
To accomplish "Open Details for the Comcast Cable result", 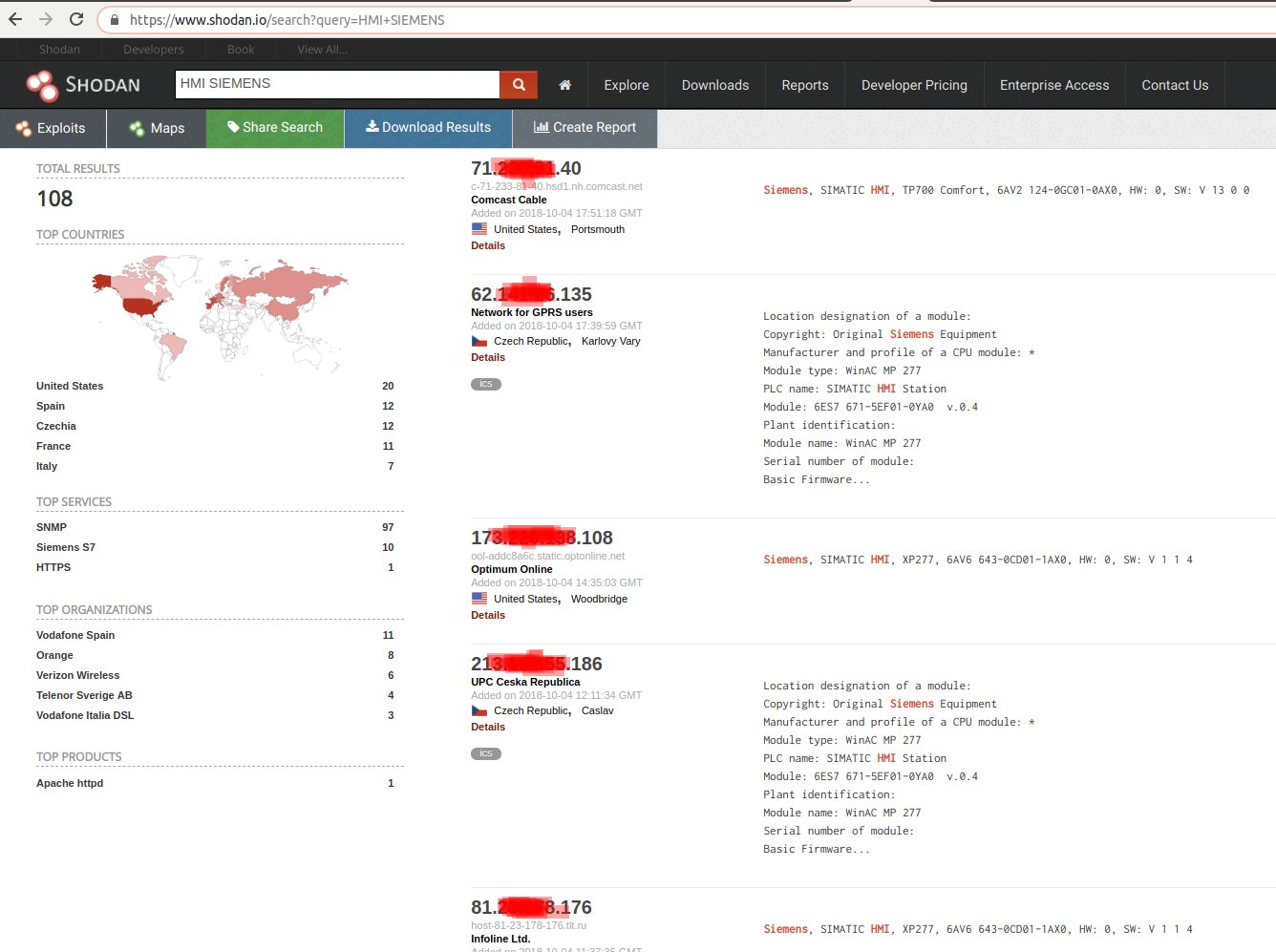I will tap(488, 245).
